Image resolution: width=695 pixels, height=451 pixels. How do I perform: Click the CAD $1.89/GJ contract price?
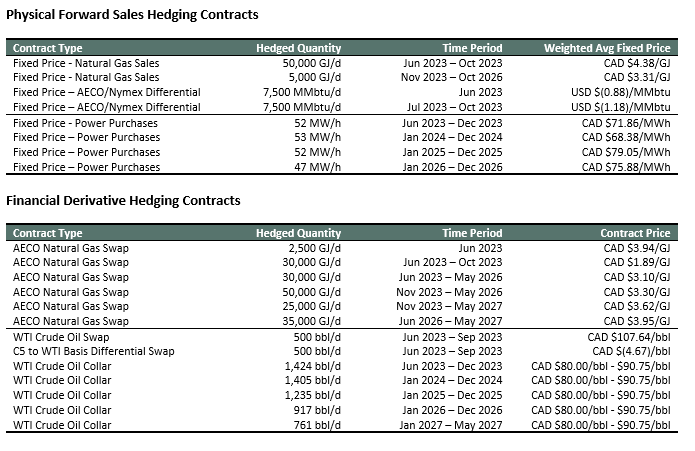[637, 262]
